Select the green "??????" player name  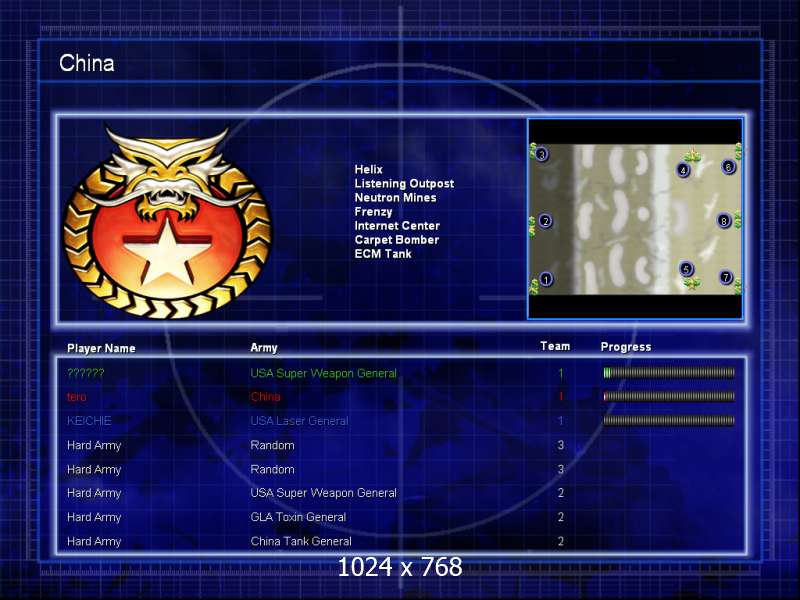coord(85,373)
